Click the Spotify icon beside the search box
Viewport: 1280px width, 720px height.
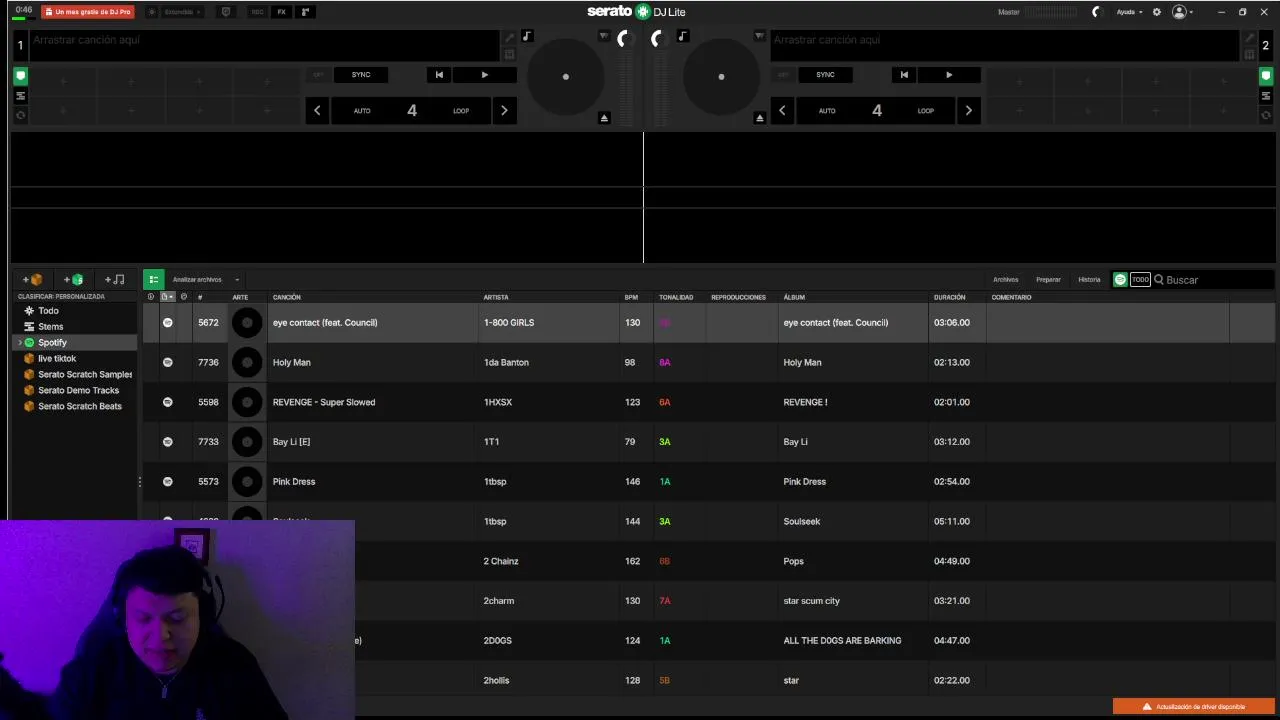(1120, 280)
